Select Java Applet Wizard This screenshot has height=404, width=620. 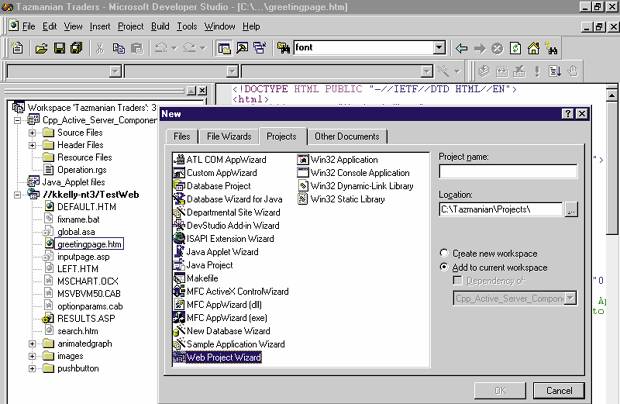[x=216, y=252]
